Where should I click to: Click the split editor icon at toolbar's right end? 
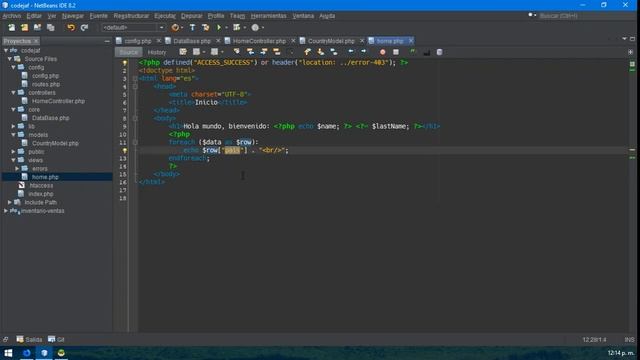(x=631, y=52)
